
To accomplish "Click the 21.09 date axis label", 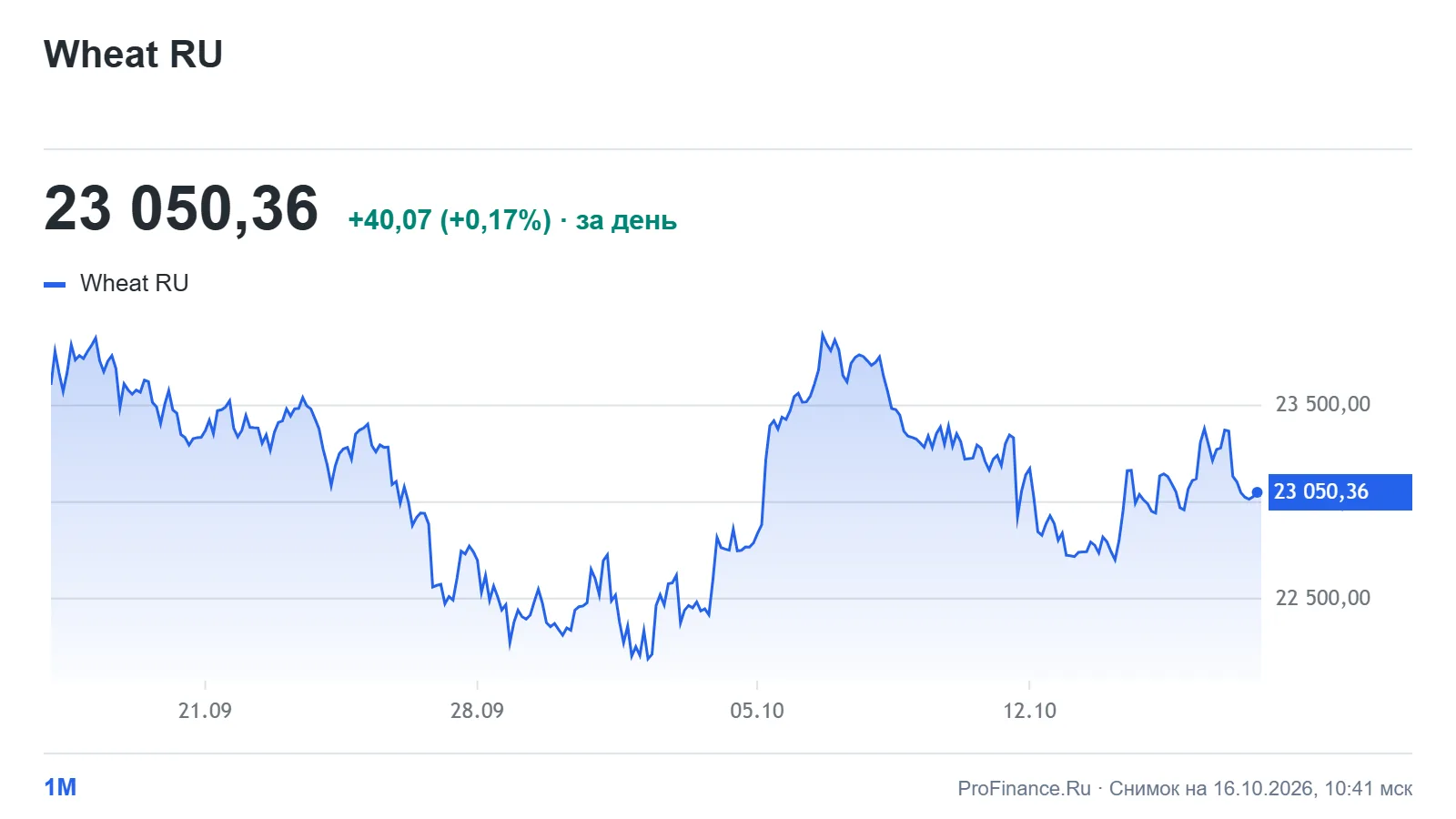I will (205, 711).
